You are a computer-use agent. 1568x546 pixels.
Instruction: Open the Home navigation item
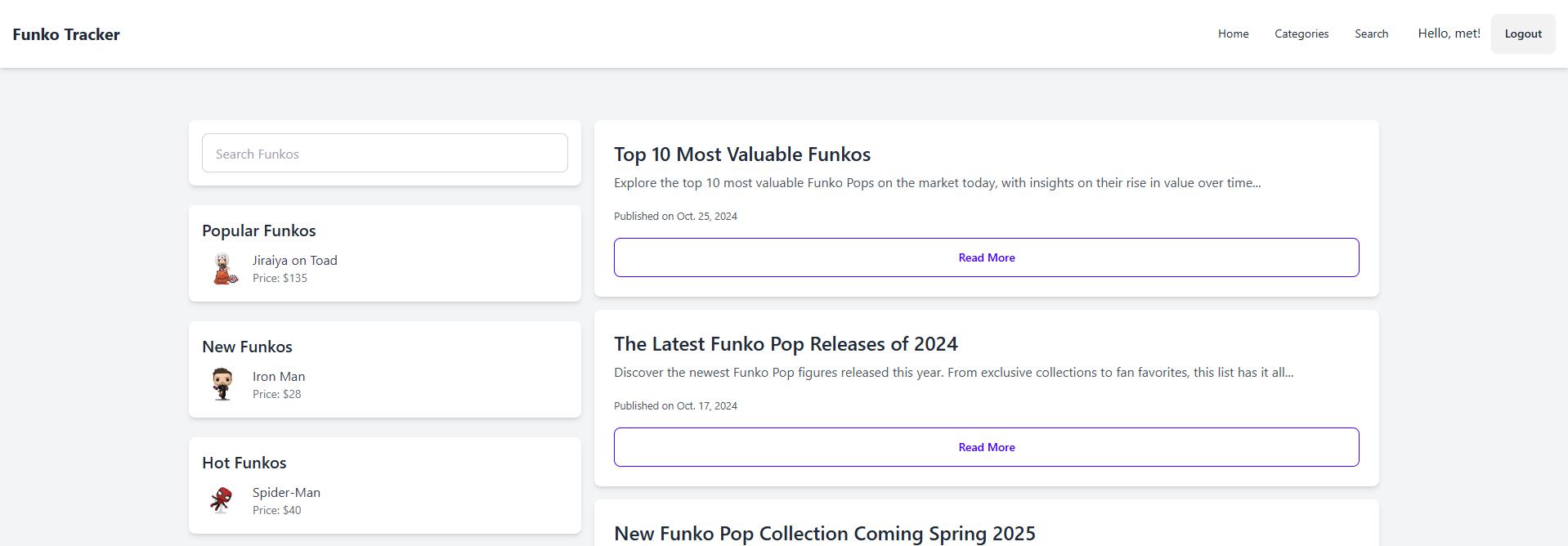click(1233, 34)
